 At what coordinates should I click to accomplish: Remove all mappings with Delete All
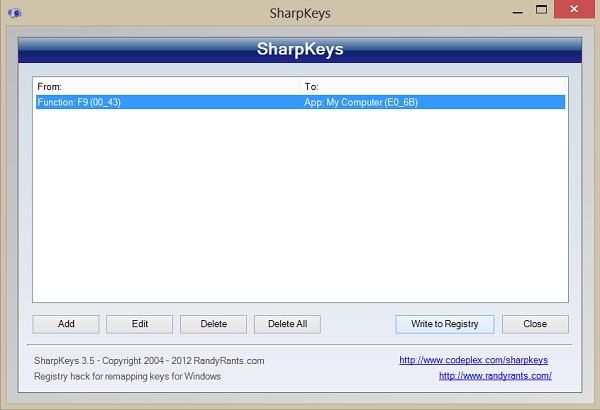(287, 324)
